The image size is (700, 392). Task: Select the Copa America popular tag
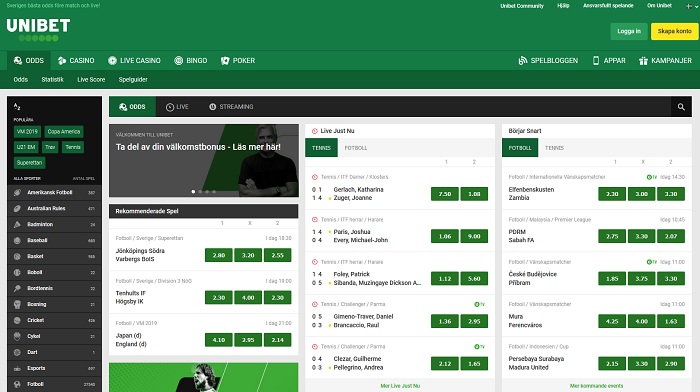[64, 132]
